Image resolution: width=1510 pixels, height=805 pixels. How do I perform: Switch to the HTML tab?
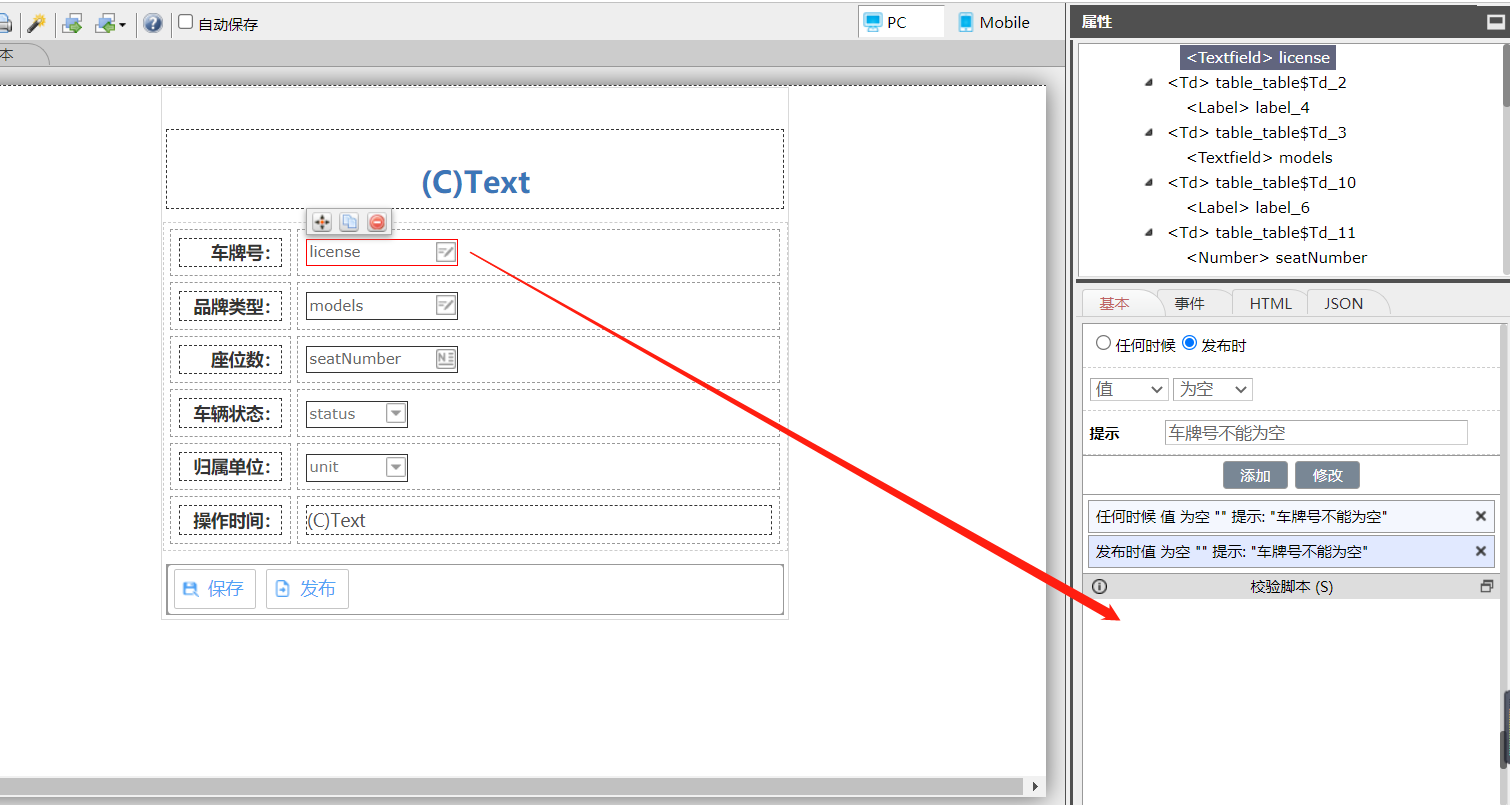[x=1271, y=303]
